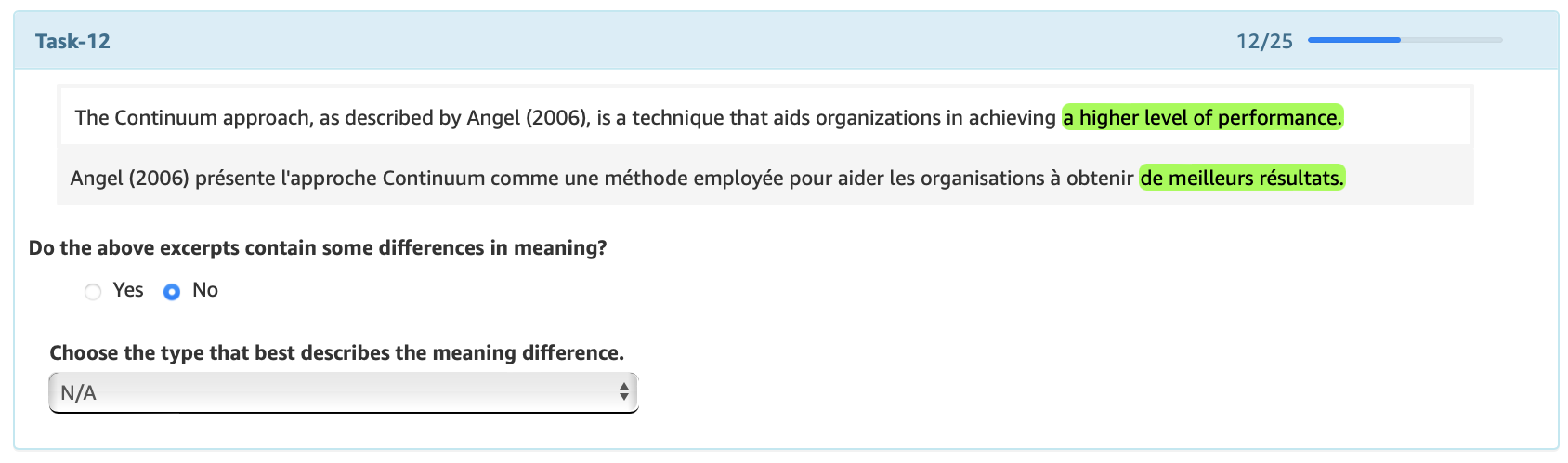Click the "Task-12" header title
This screenshot has height=463, width=1568.
point(72,41)
